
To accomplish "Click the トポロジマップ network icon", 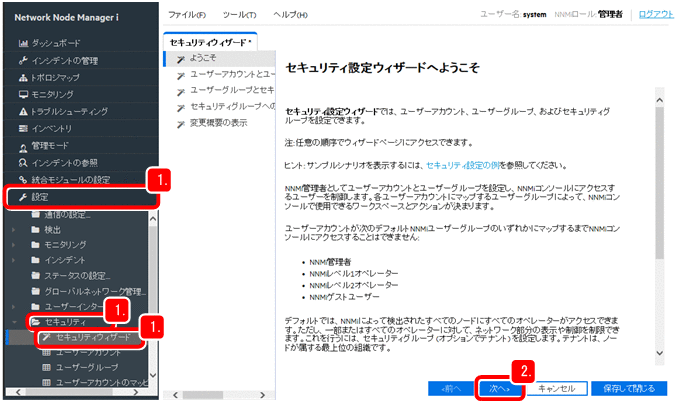I will (23, 78).
